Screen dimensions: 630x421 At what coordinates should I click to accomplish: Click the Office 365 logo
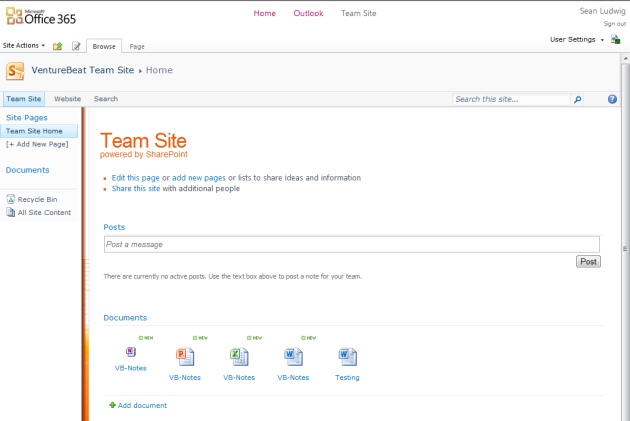coord(41,16)
